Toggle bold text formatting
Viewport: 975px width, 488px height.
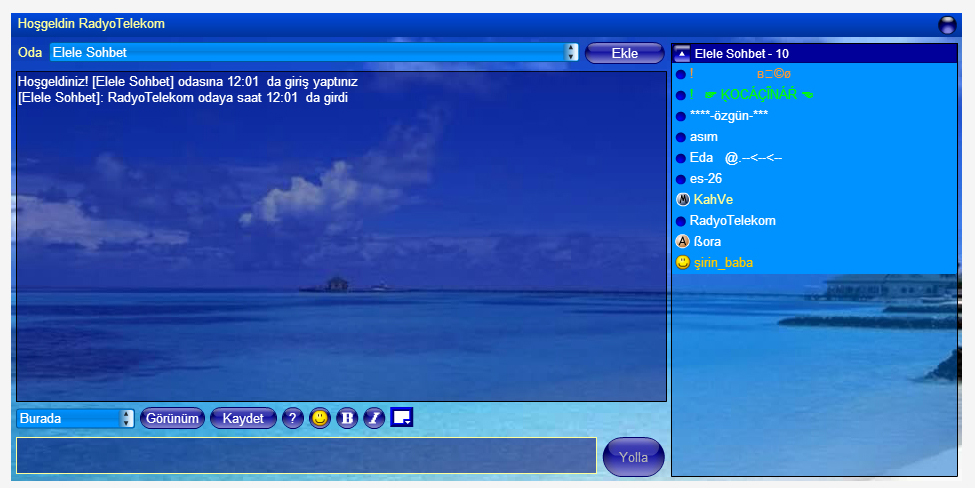click(347, 418)
